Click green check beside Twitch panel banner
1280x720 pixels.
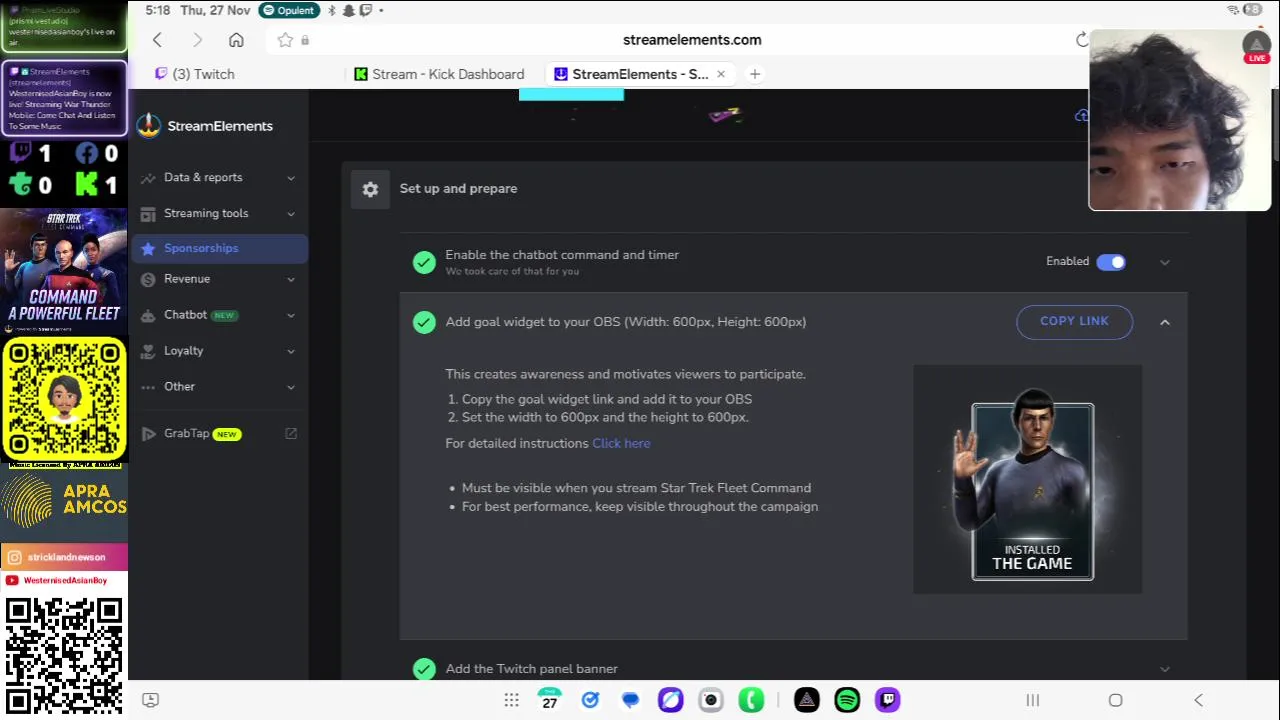point(424,669)
